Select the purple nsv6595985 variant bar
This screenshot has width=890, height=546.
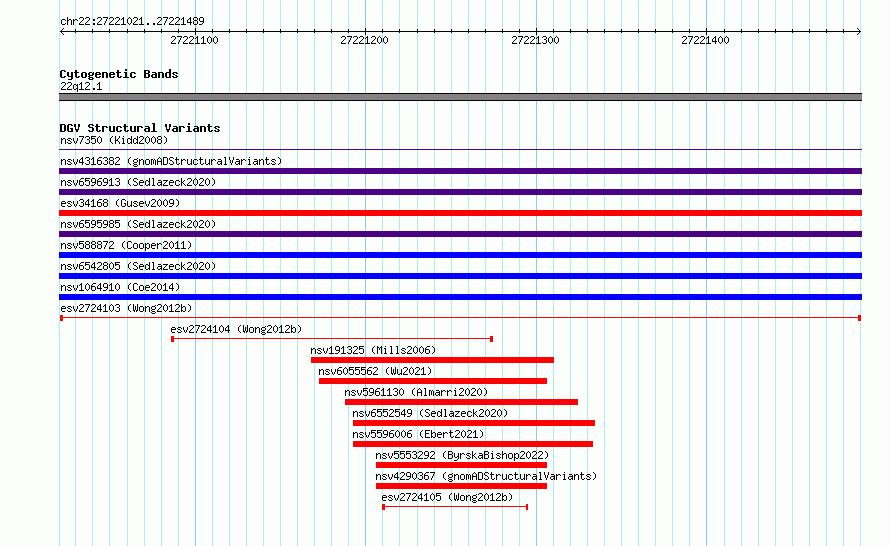pos(460,234)
